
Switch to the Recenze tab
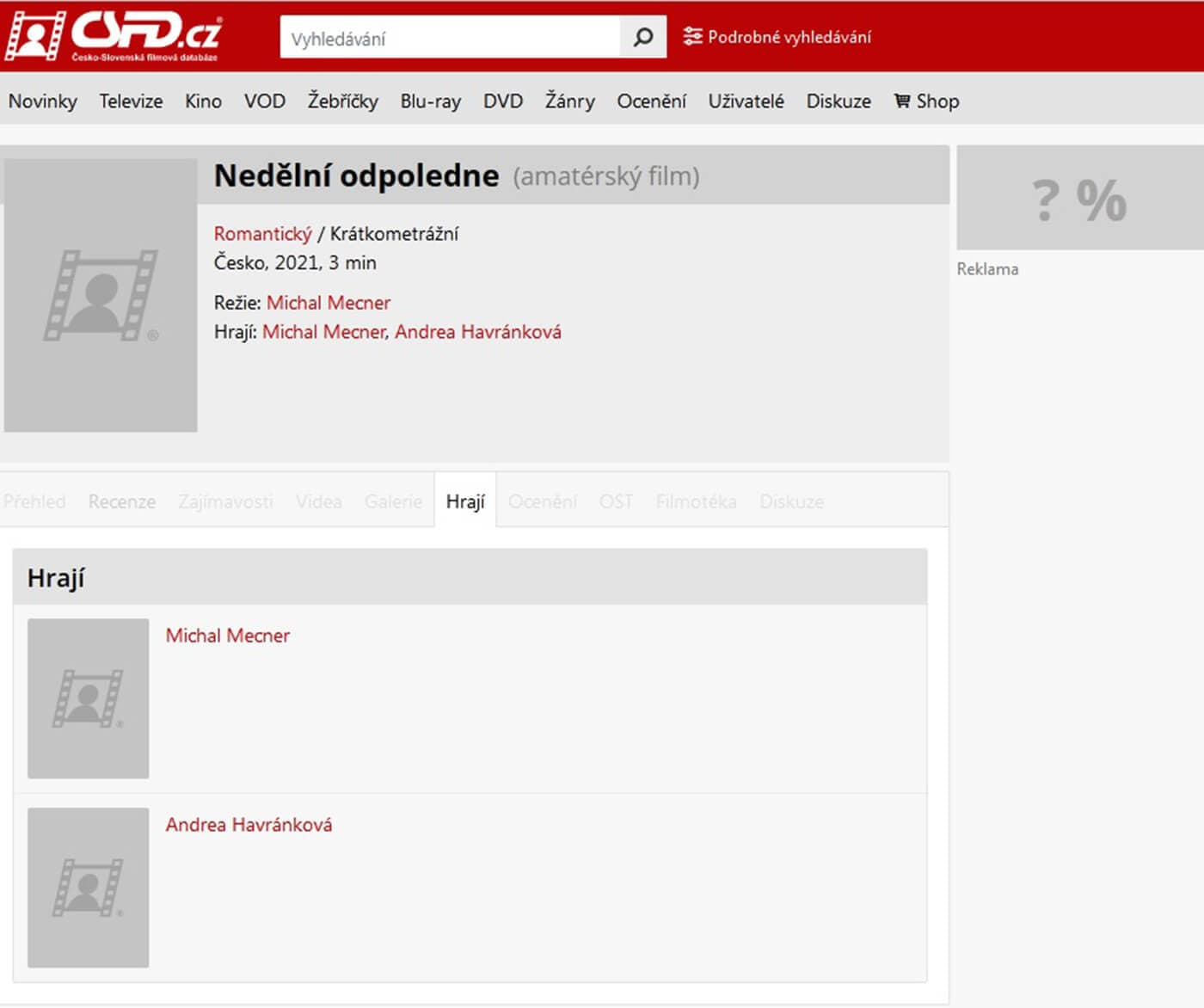[122, 501]
